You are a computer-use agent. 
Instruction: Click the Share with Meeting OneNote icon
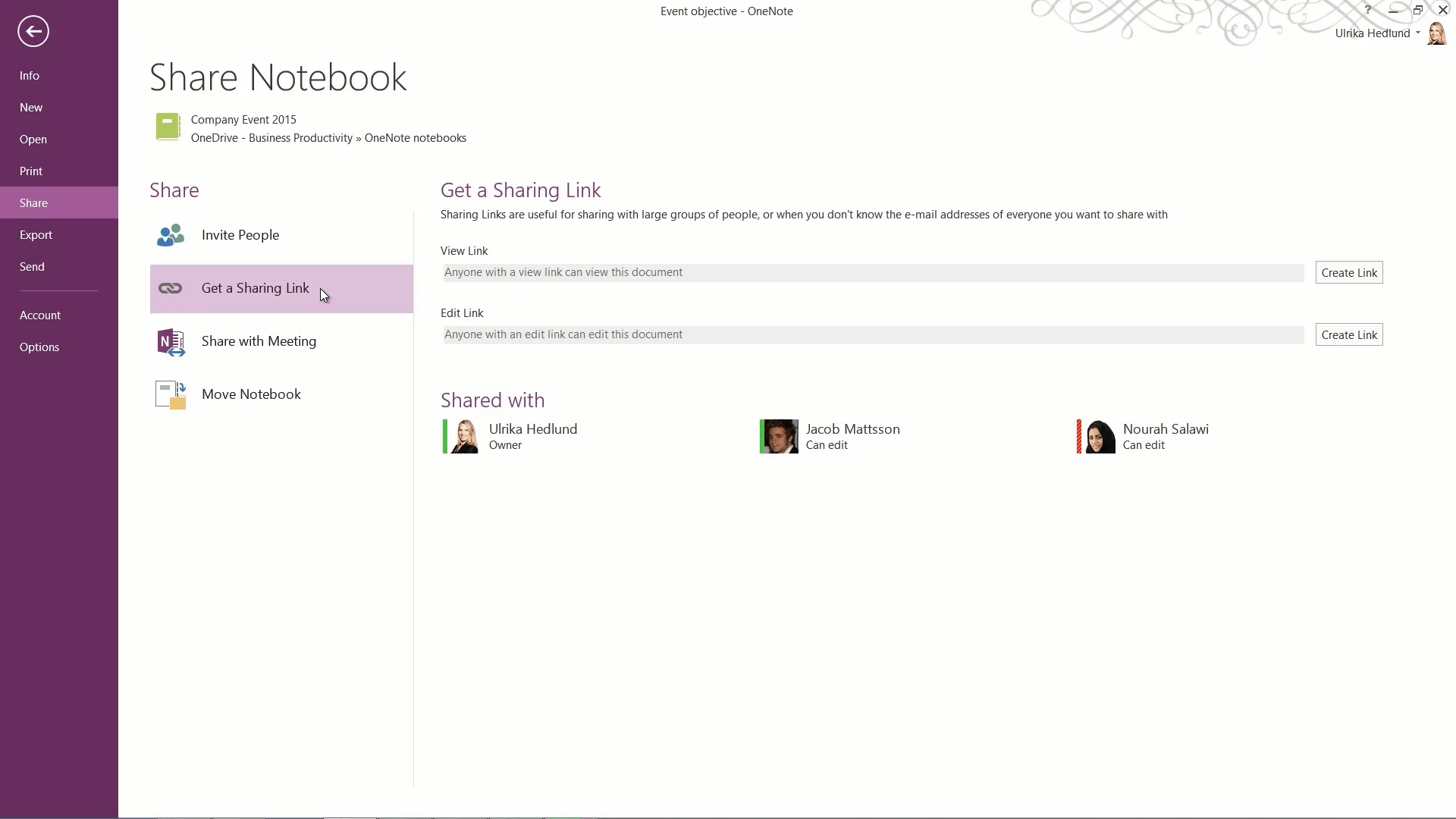(x=171, y=342)
